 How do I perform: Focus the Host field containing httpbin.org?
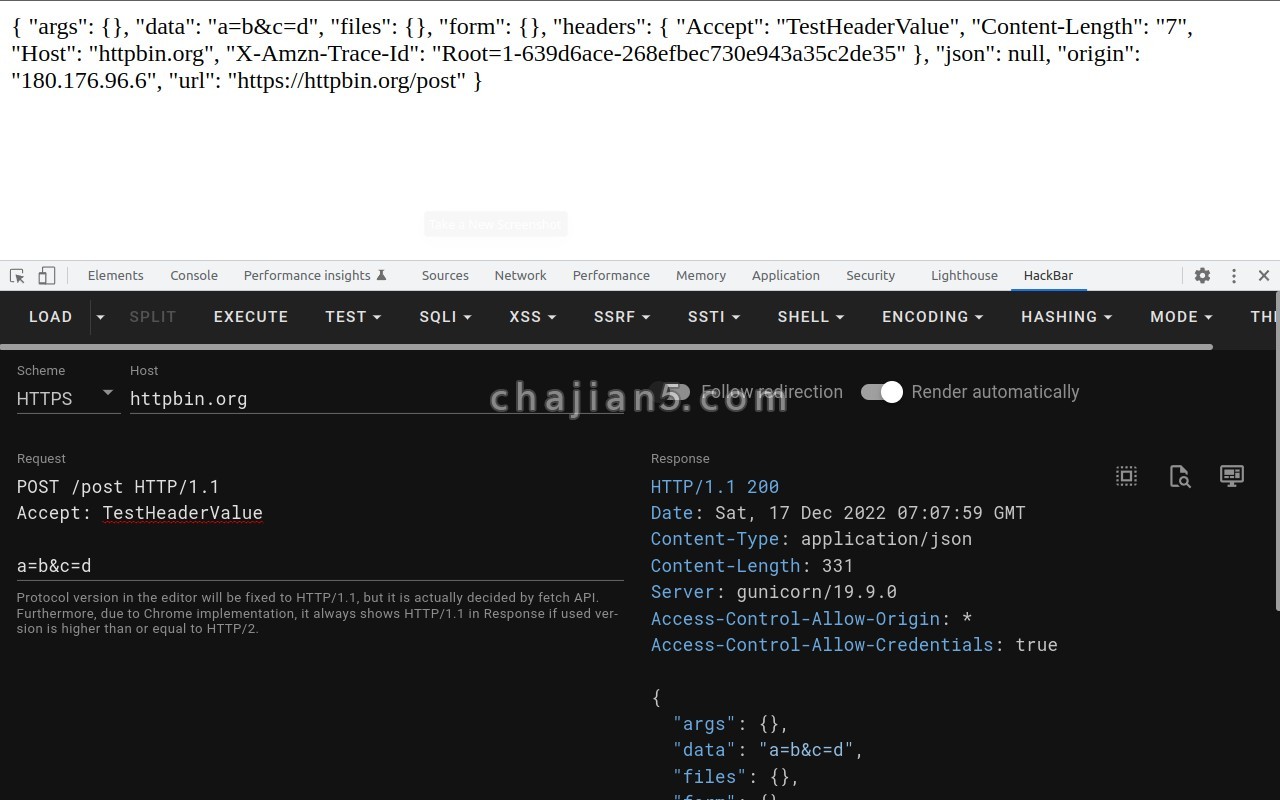tap(377, 398)
